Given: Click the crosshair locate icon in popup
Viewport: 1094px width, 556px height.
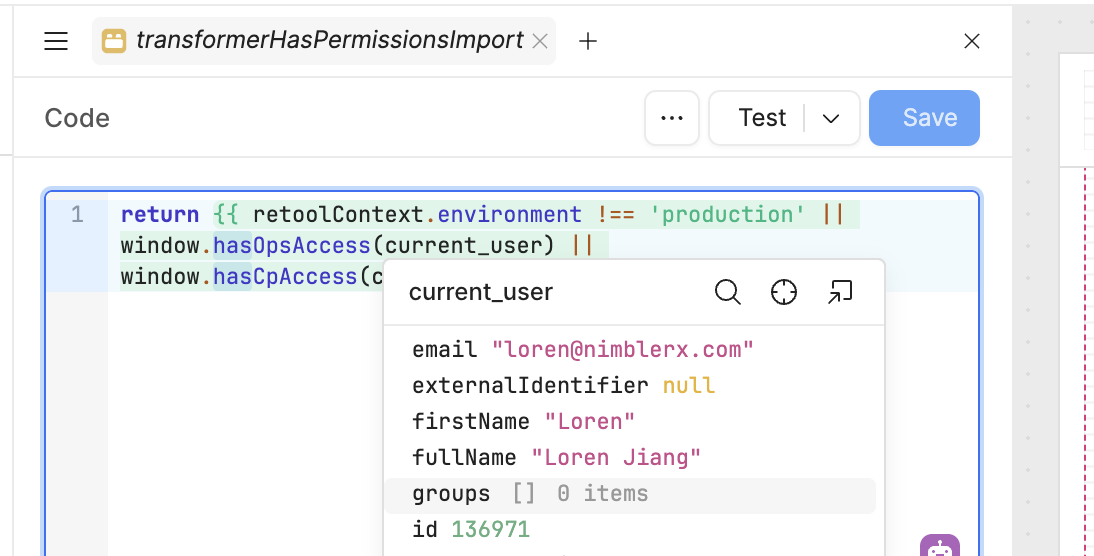Looking at the screenshot, I should click(x=784, y=292).
